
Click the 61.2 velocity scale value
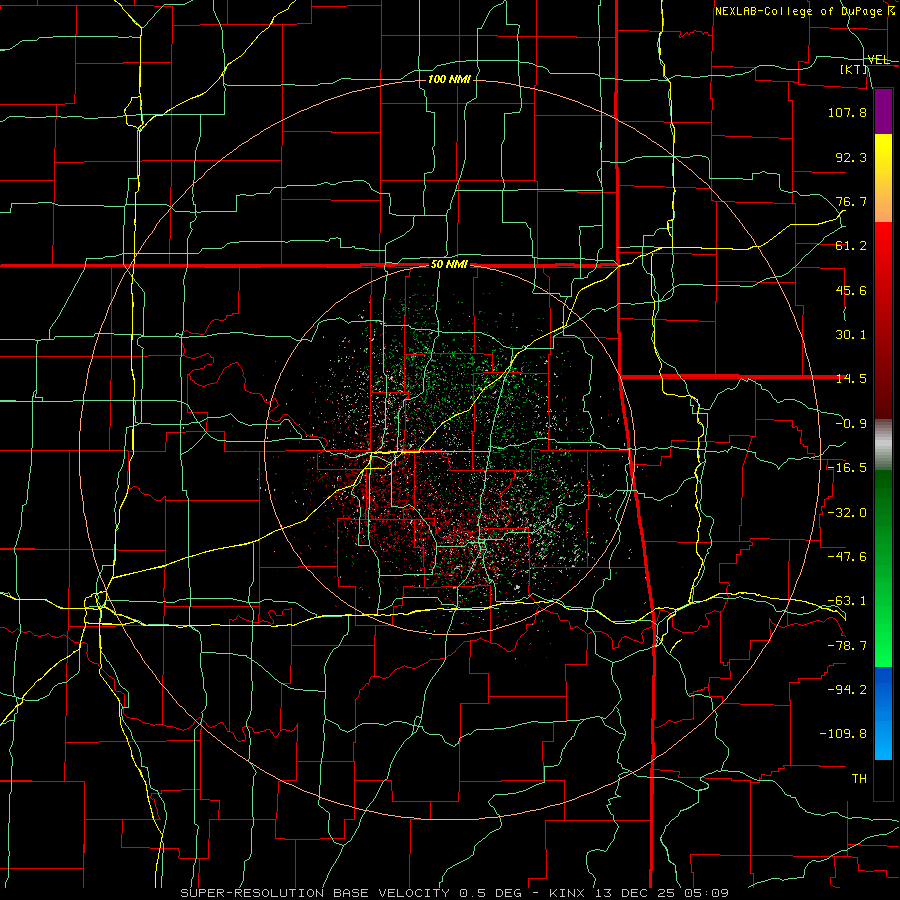(851, 246)
